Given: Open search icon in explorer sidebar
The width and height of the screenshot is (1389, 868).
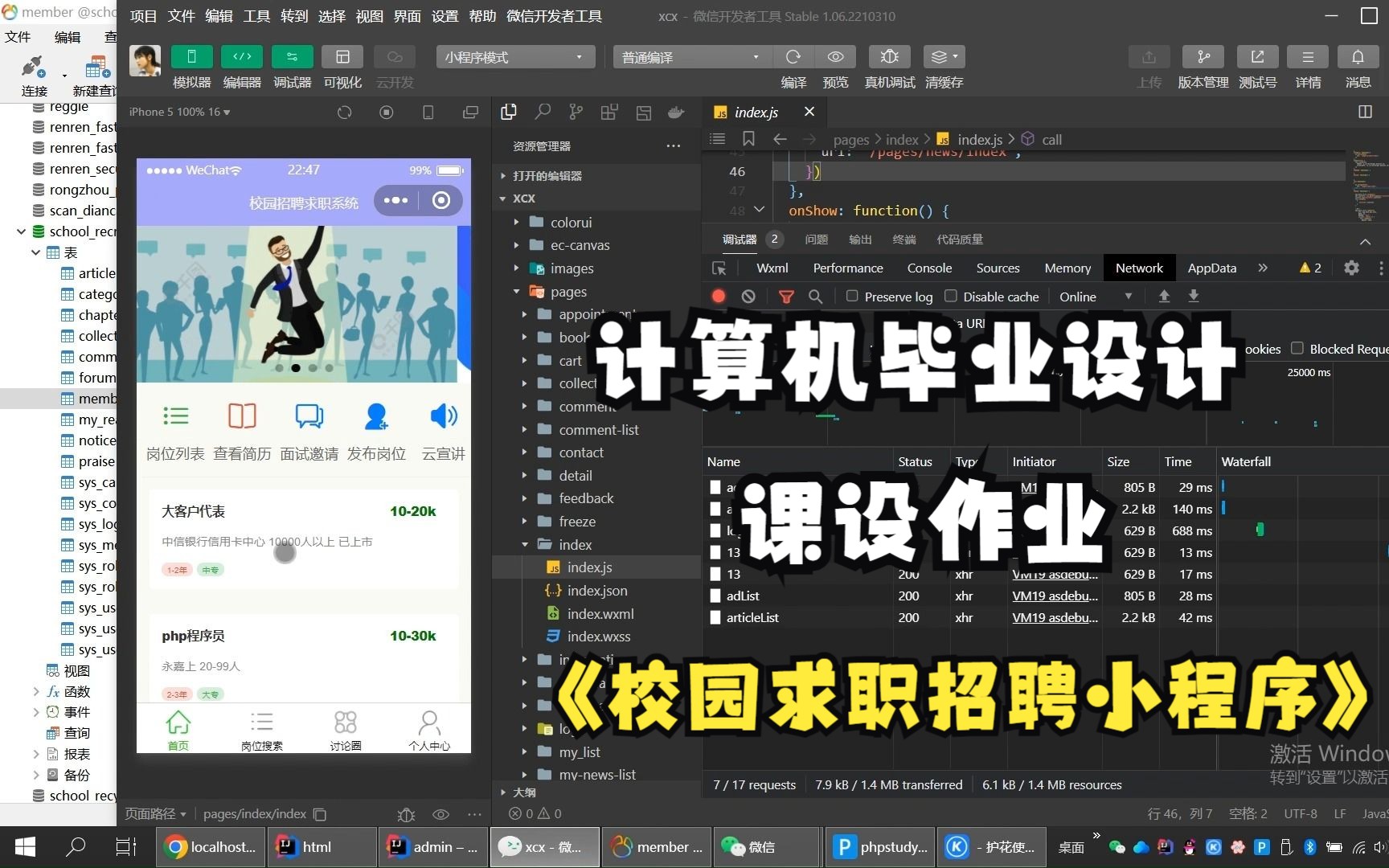Looking at the screenshot, I should coord(543,113).
